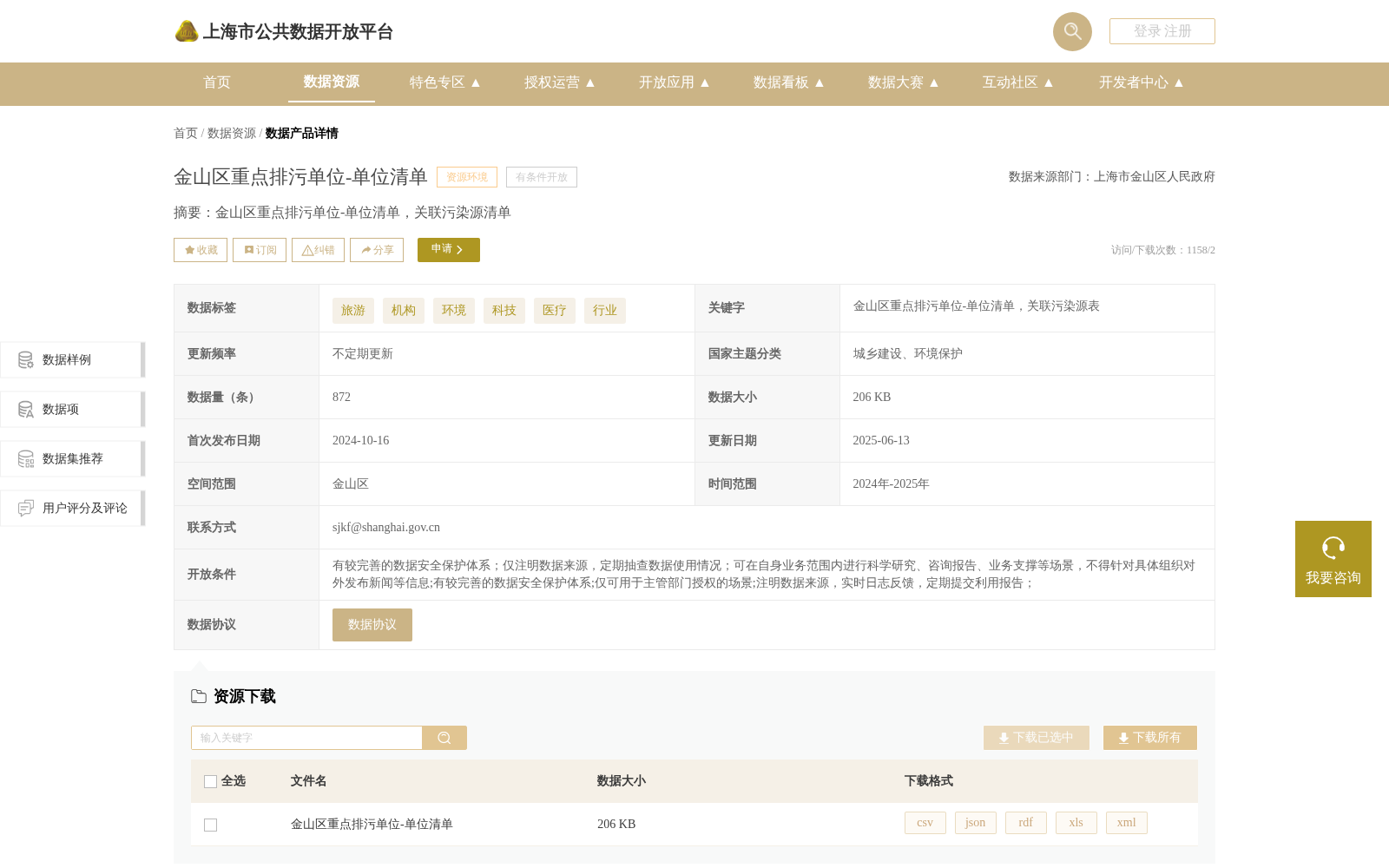
Task: Expand the 互动社区 menu arrow
Action: coord(1049,82)
